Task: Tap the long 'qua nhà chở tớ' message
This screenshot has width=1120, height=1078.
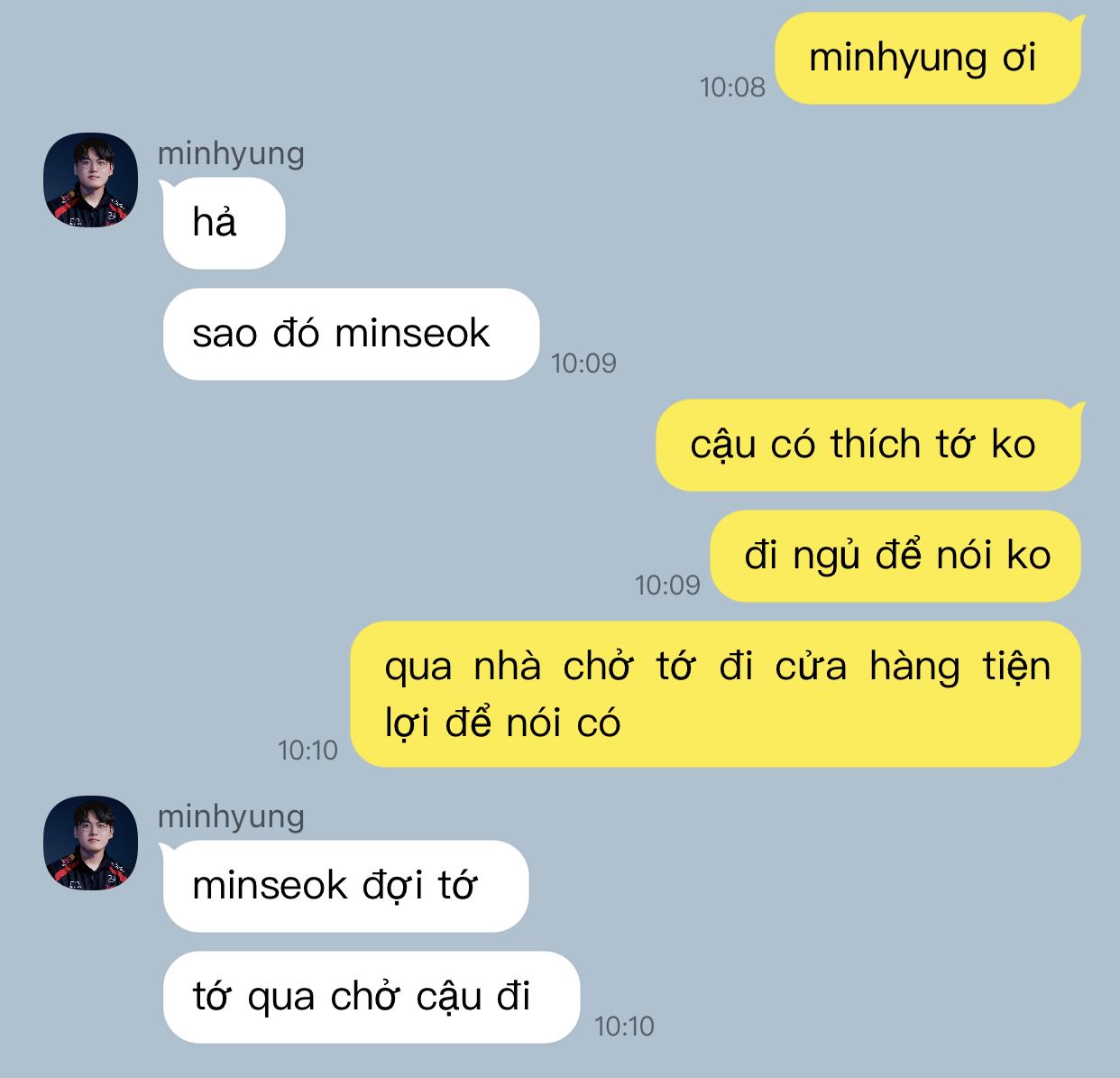Action: pos(716,695)
